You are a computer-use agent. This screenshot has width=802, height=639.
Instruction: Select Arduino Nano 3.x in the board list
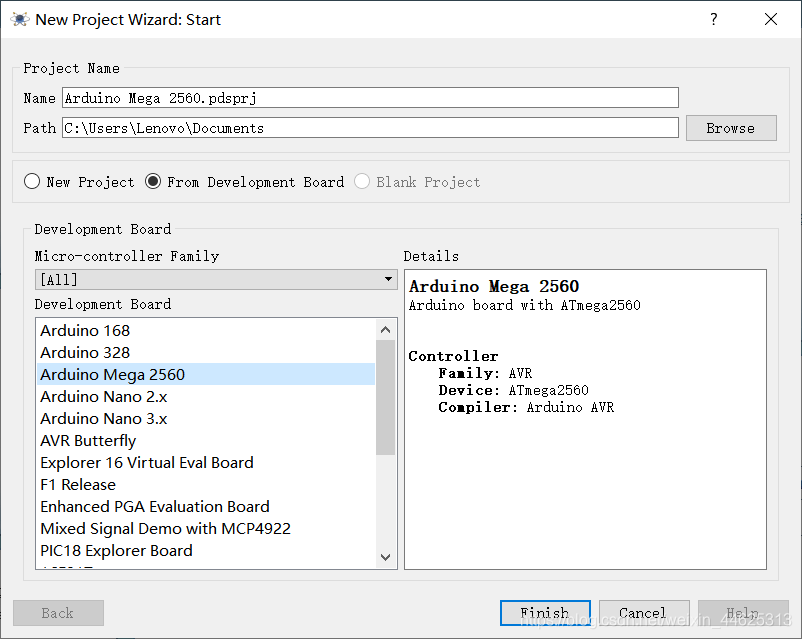click(x=206, y=418)
